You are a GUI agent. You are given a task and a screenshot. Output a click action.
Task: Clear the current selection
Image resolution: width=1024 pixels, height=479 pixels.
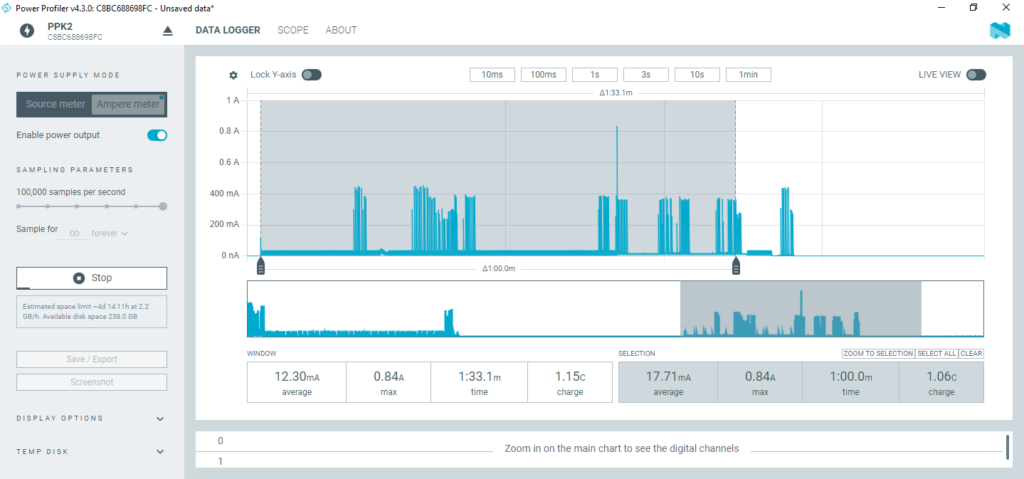click(x=971, y=354)
